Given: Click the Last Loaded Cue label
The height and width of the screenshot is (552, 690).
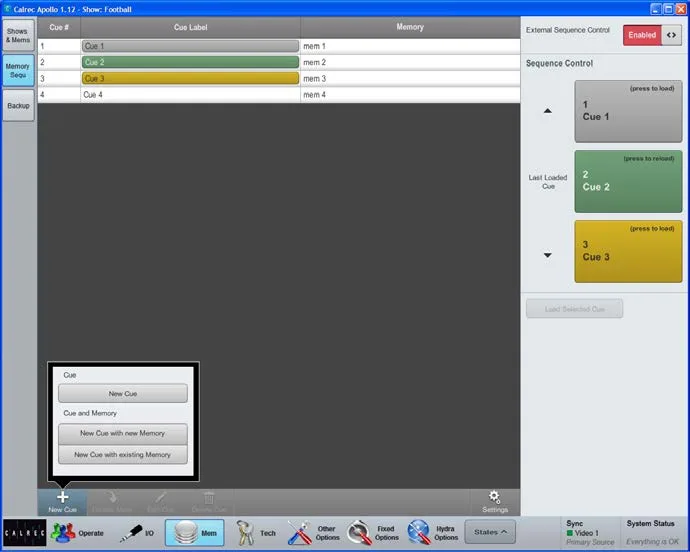Looking at the screenshot, I should point(548,182).
